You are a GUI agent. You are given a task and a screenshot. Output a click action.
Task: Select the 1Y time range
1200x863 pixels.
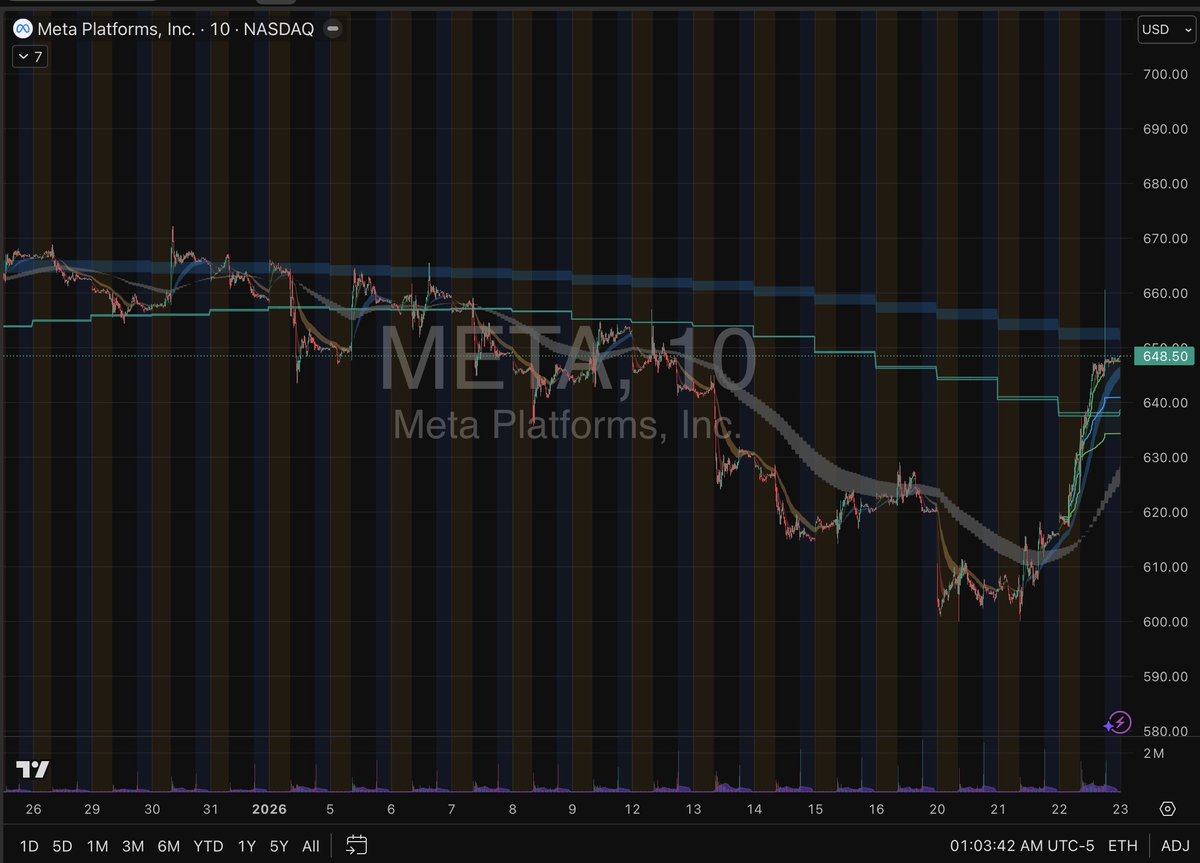coord(246,846)
